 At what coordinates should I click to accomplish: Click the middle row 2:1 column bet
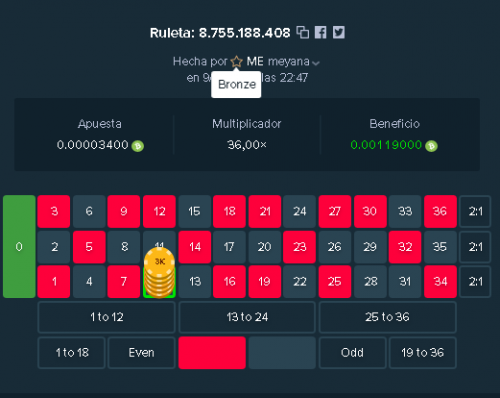pyautogui.click(x=475, y=247)
